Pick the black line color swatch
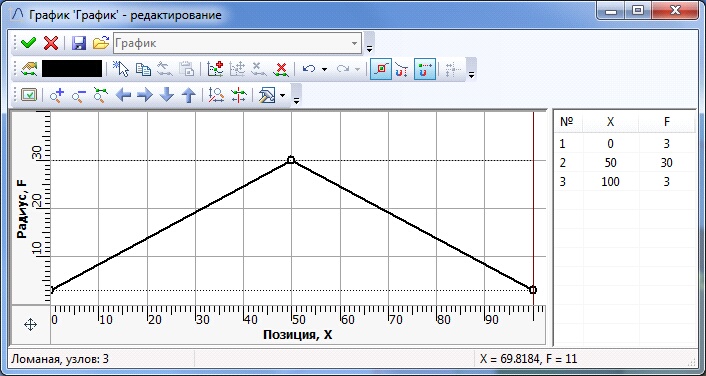Screen dimensions: 706x376 pos(72,69)
